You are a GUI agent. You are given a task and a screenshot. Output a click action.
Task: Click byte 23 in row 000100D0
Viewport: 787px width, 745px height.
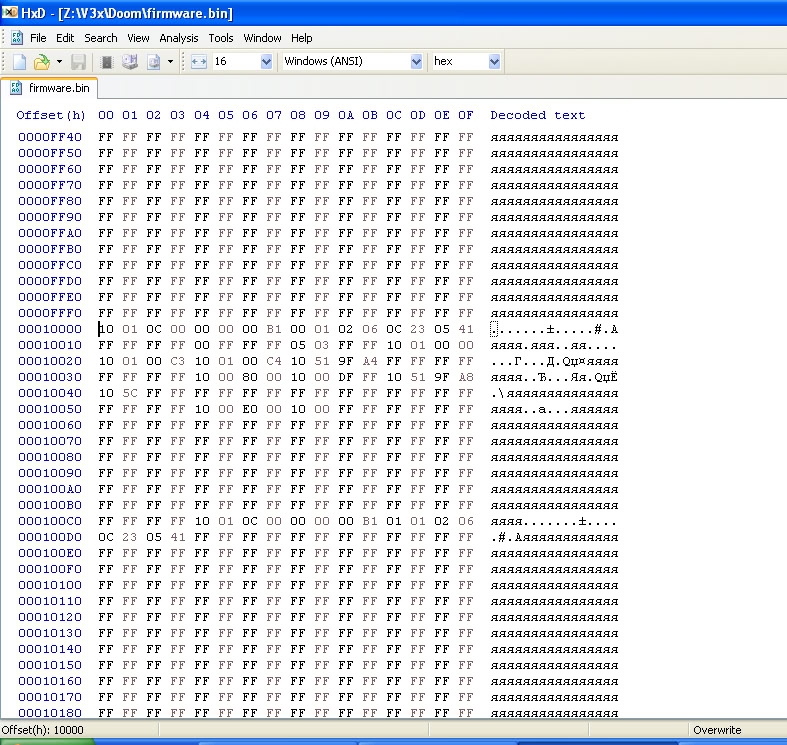(129, 537)
